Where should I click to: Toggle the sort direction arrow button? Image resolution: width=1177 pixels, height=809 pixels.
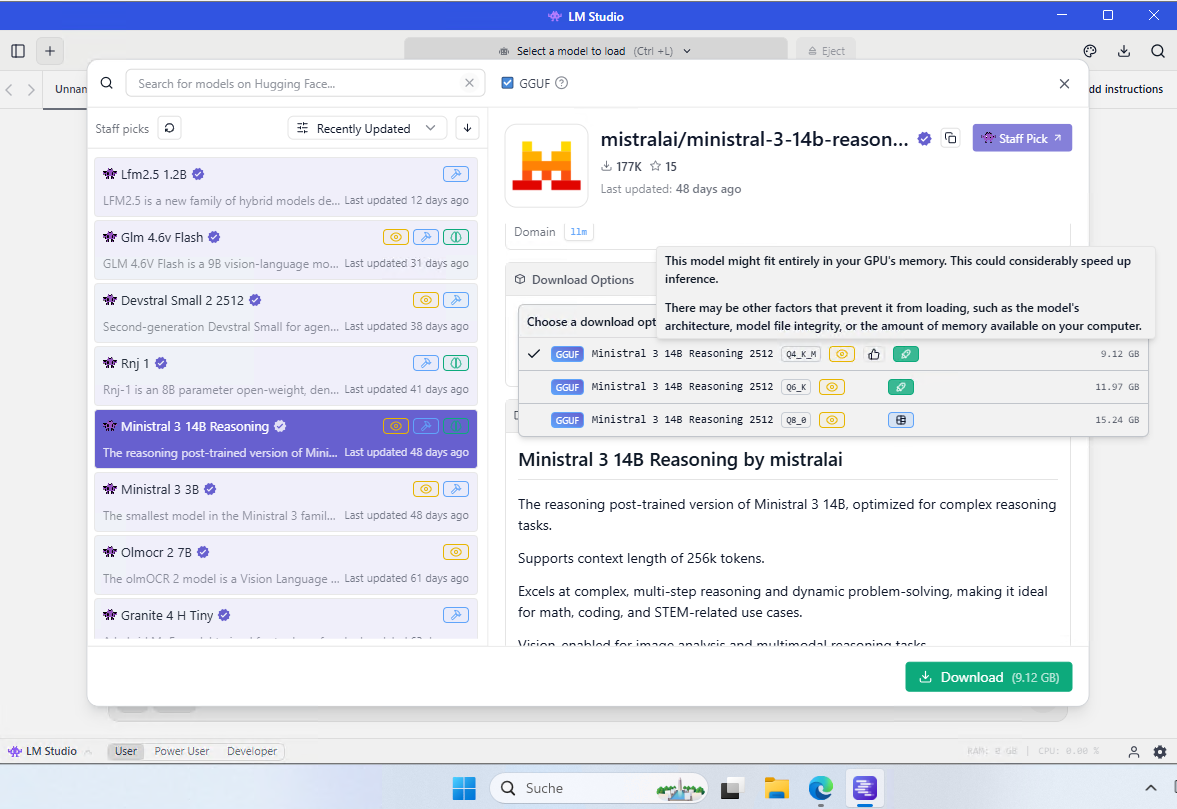tap(466, 128)
